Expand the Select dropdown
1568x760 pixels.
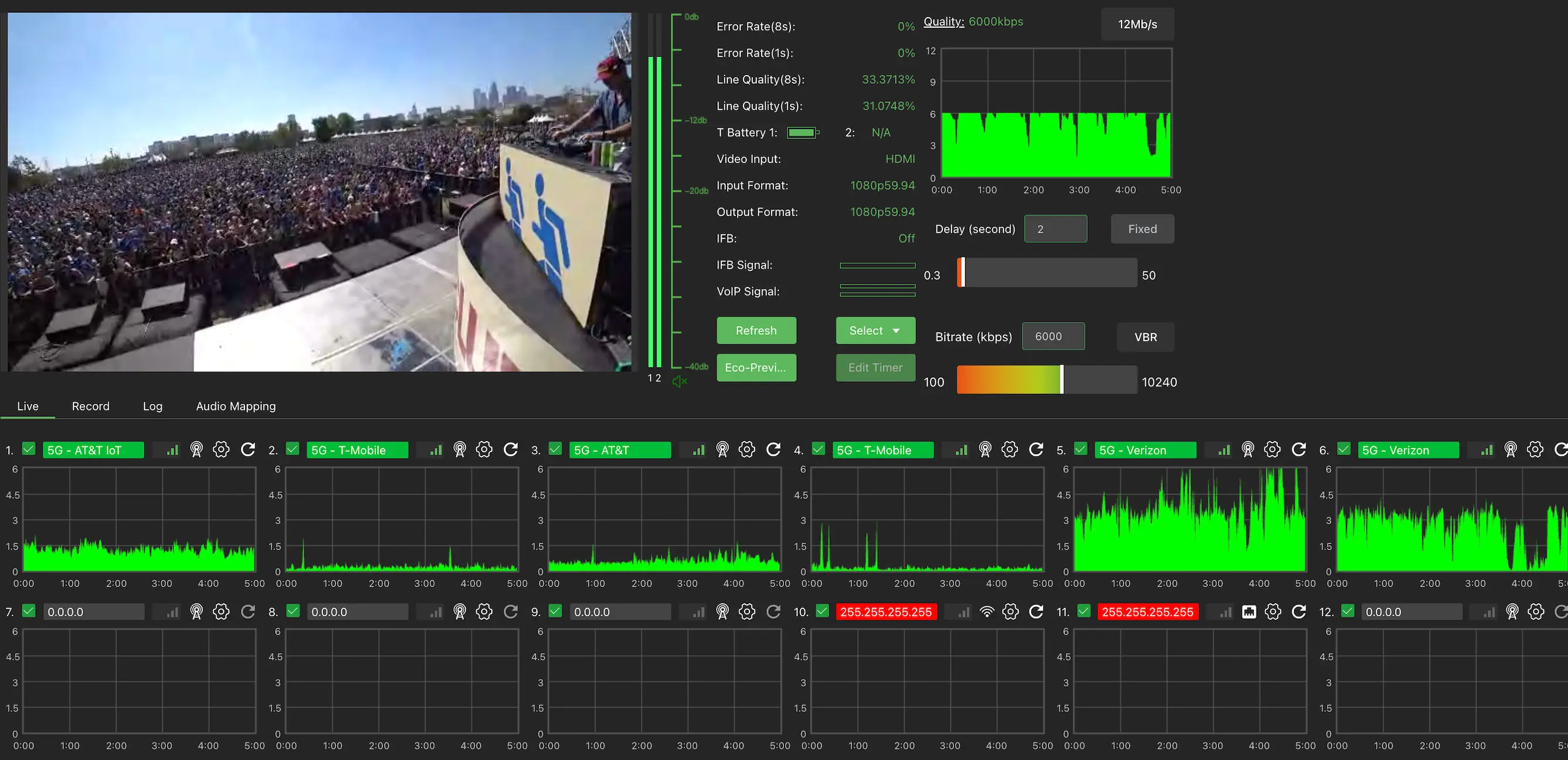tap(875, 330)
